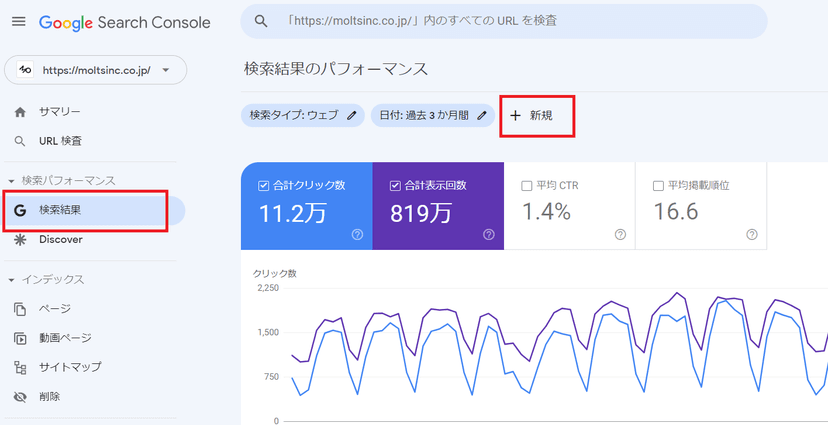Viewport: 828px width, 425px height.
Task: Open help icon on 平均掲載順位 card
Action: click(x=752, y=234)
